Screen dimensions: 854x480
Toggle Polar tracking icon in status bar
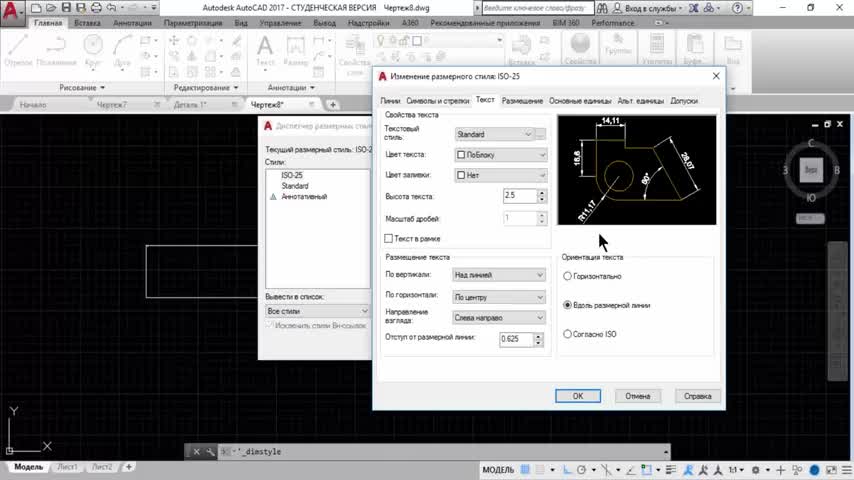[x=581, y=470]
